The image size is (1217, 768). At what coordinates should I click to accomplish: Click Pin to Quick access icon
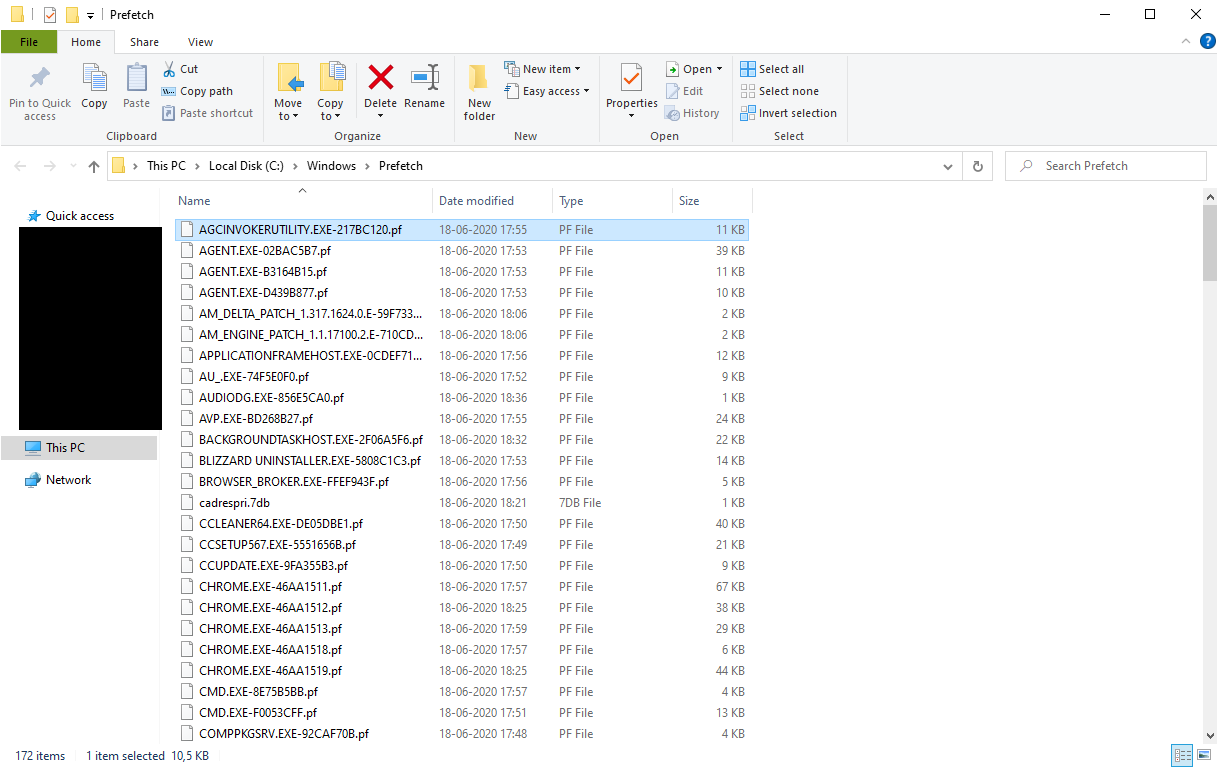pyautogui.click(x=40, y=79)
